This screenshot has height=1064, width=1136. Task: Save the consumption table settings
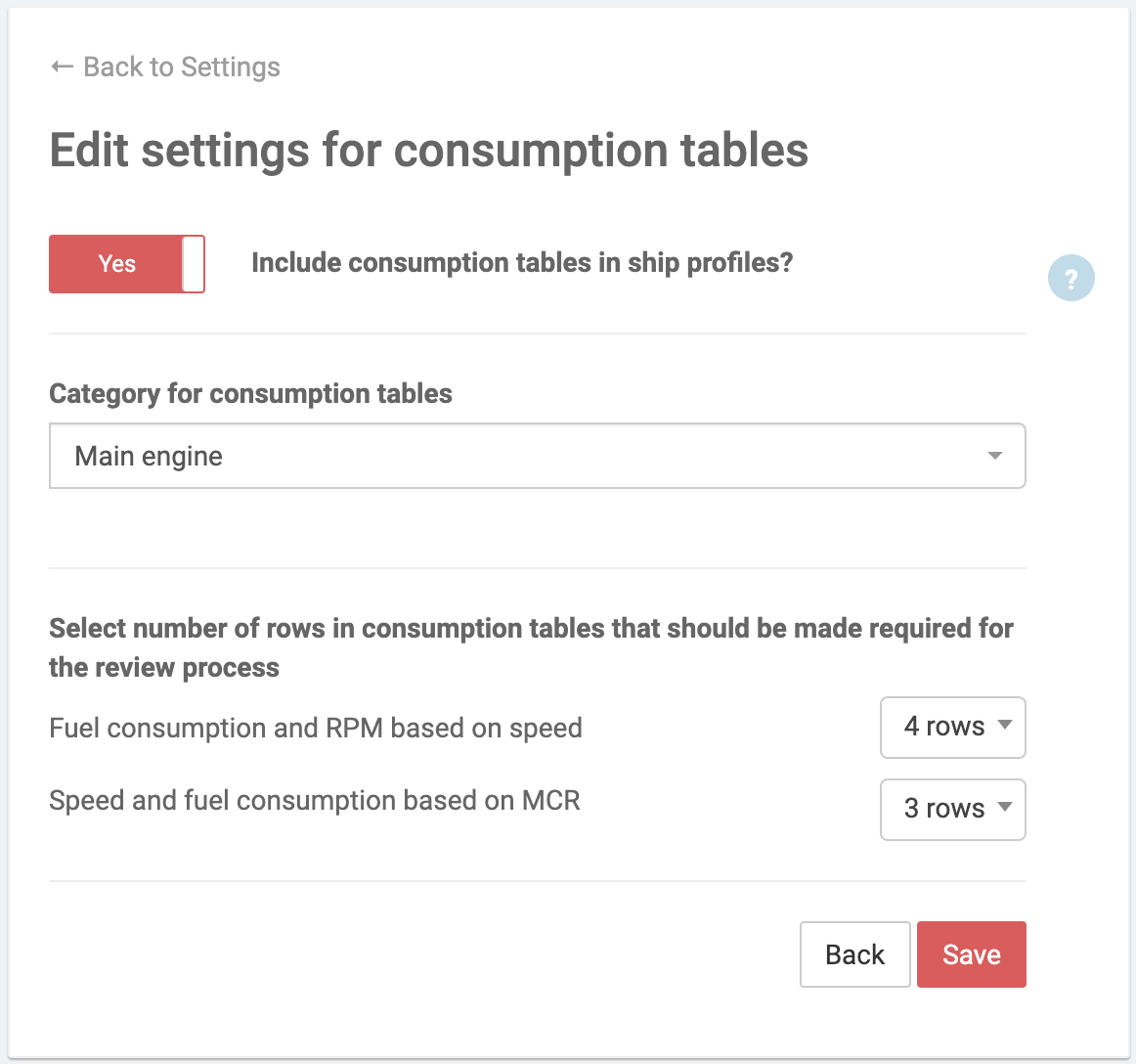971,954
